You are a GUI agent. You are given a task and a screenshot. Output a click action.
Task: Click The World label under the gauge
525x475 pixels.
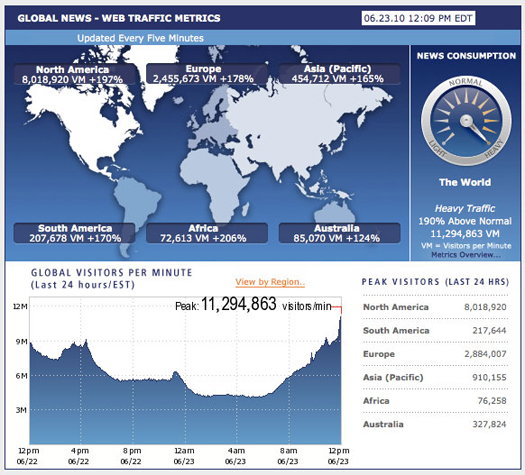coord(465,182)
